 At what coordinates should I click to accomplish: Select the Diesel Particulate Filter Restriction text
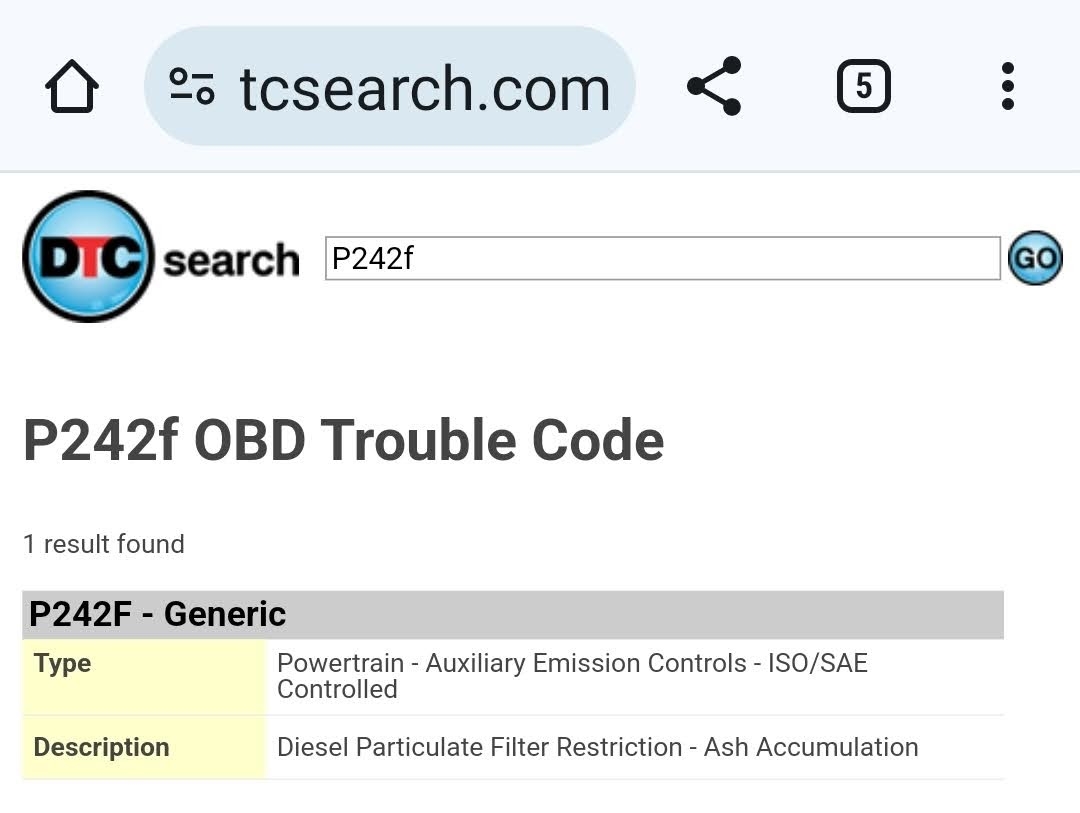[x=479, y=748]
